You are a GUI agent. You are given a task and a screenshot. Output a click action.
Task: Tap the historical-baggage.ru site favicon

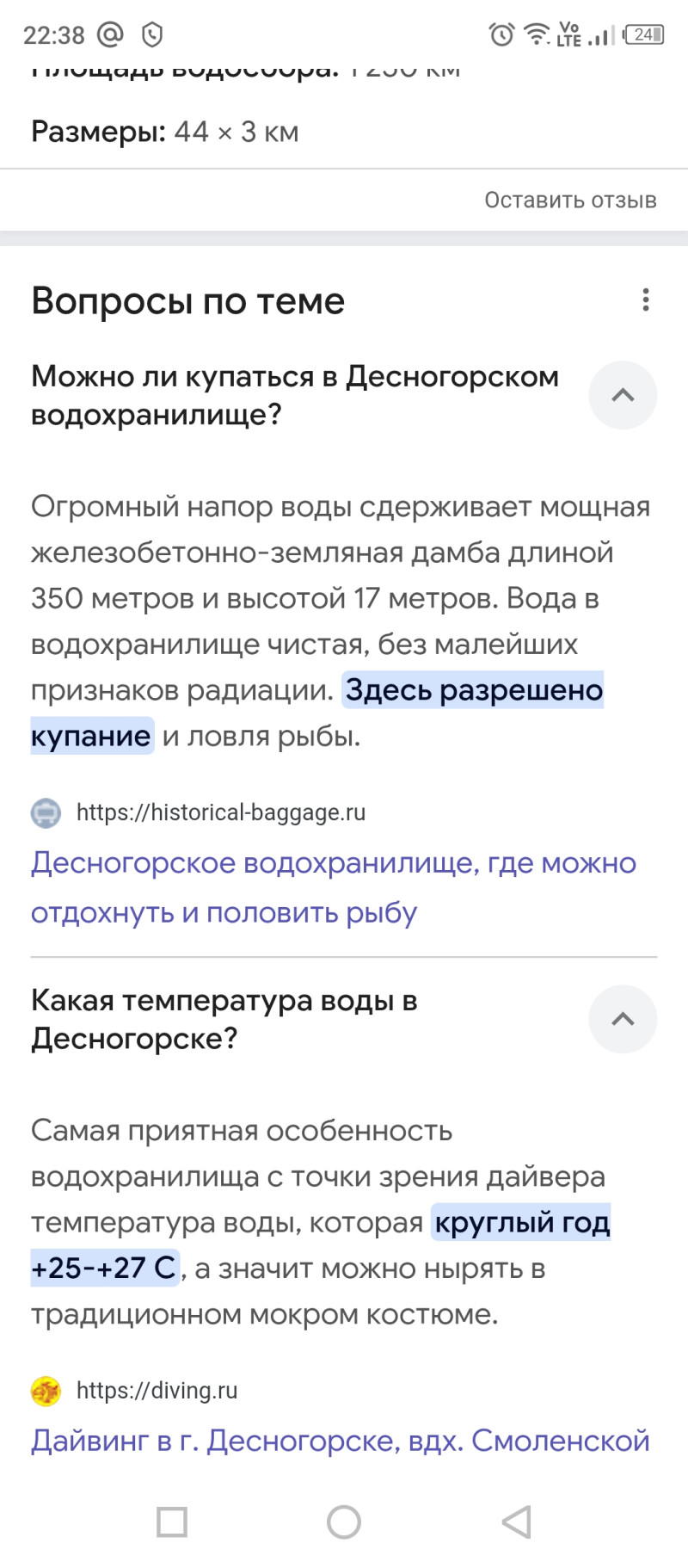[x=46, y=812]
